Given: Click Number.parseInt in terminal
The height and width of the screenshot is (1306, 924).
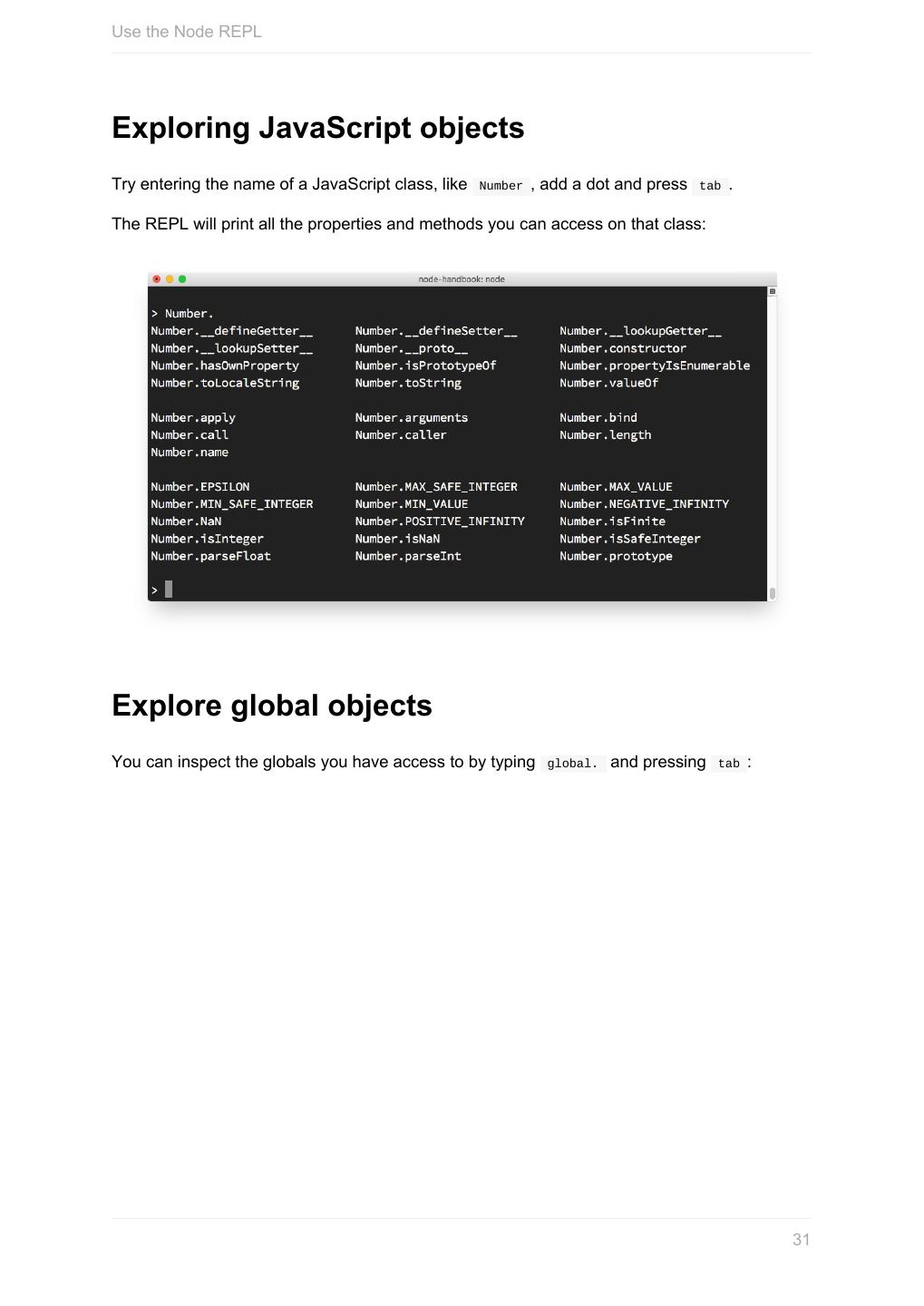Looking at the screenshot, I should [408, 556].
